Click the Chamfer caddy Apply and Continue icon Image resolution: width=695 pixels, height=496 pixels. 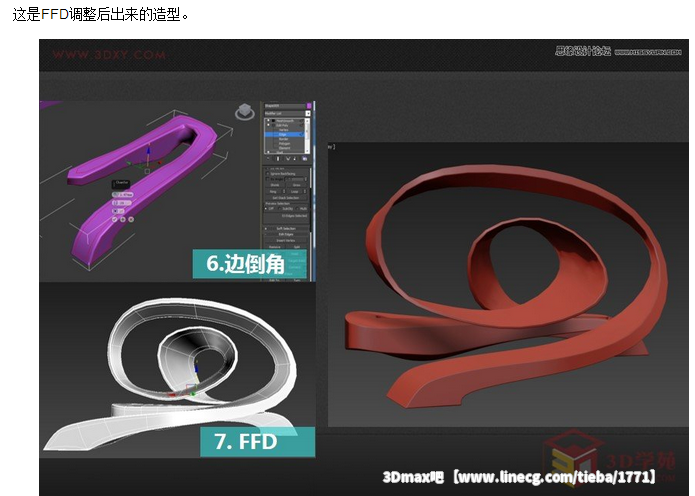coord(123,219)
